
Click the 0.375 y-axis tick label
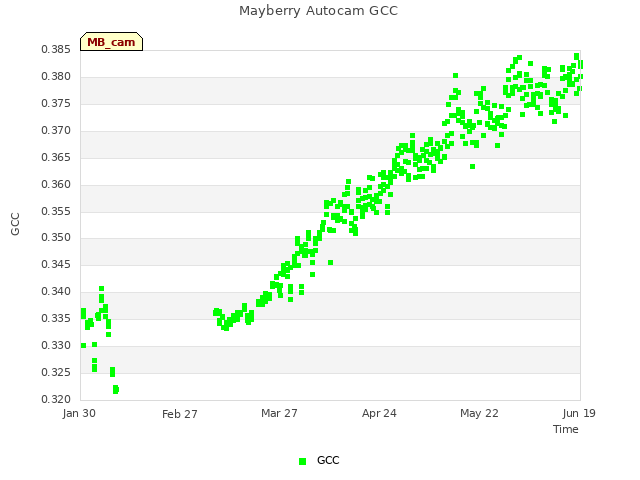click(56, 104)
